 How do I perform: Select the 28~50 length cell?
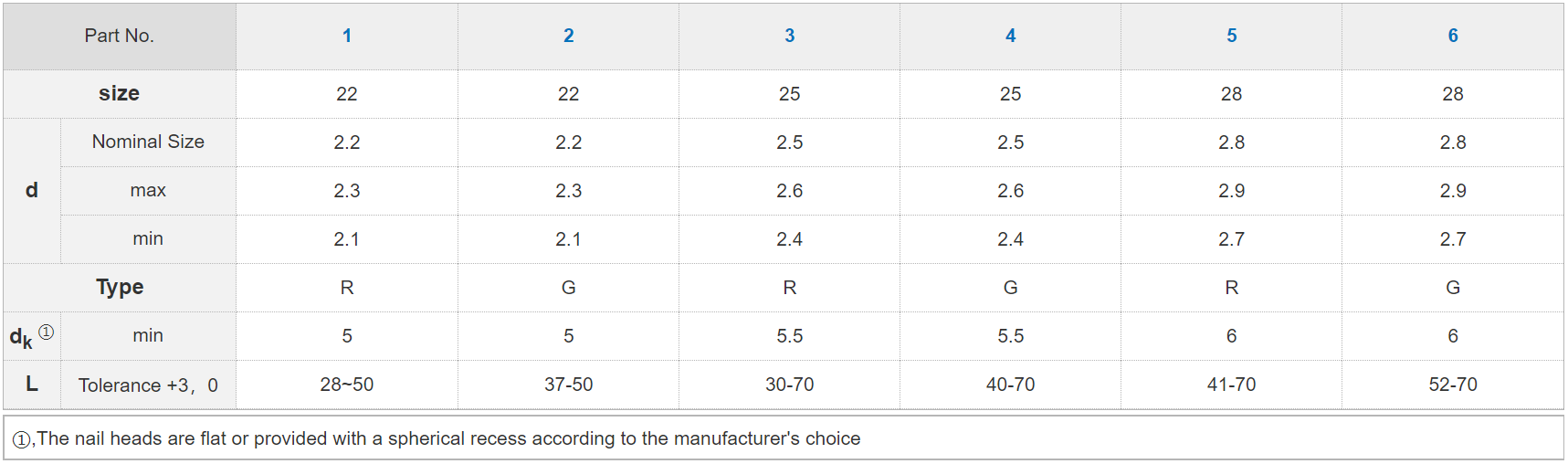(x=347, y=385)
